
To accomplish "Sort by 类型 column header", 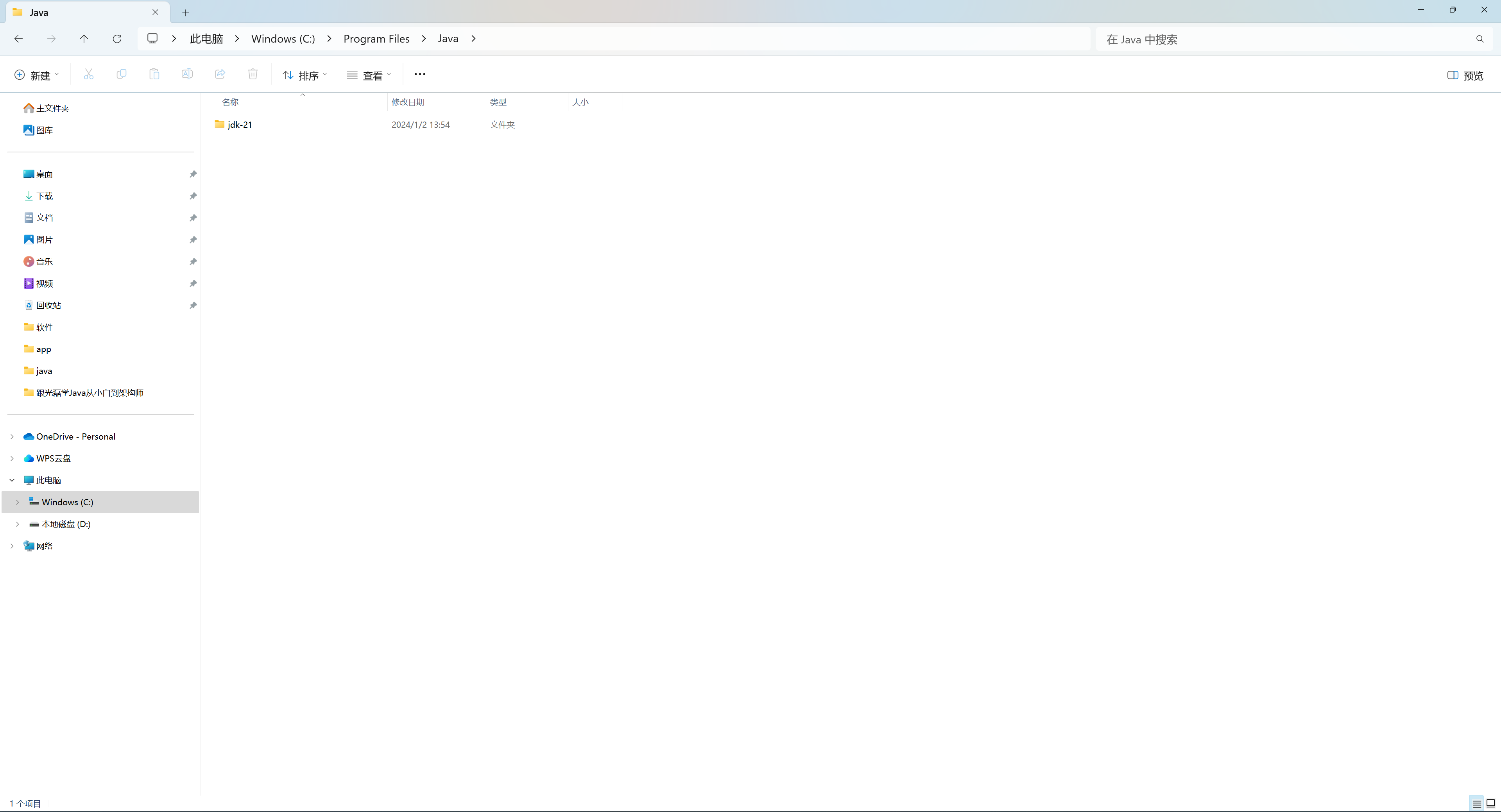I will pos(498,102).
